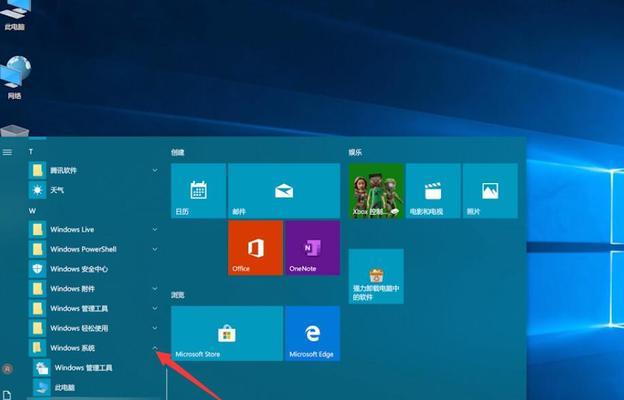The height and width of the screenshot is (400, 624).
Task: Click the 腾讯软件 folder icon
Action: [x=37, y=170]
